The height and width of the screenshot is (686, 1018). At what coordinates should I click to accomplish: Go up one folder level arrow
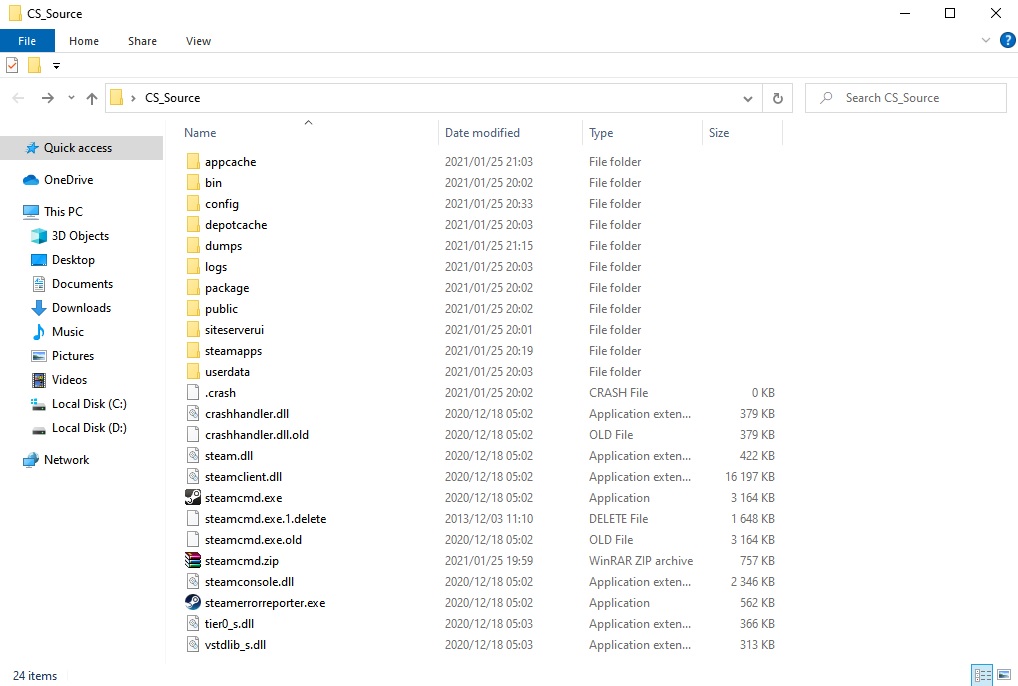92,98
